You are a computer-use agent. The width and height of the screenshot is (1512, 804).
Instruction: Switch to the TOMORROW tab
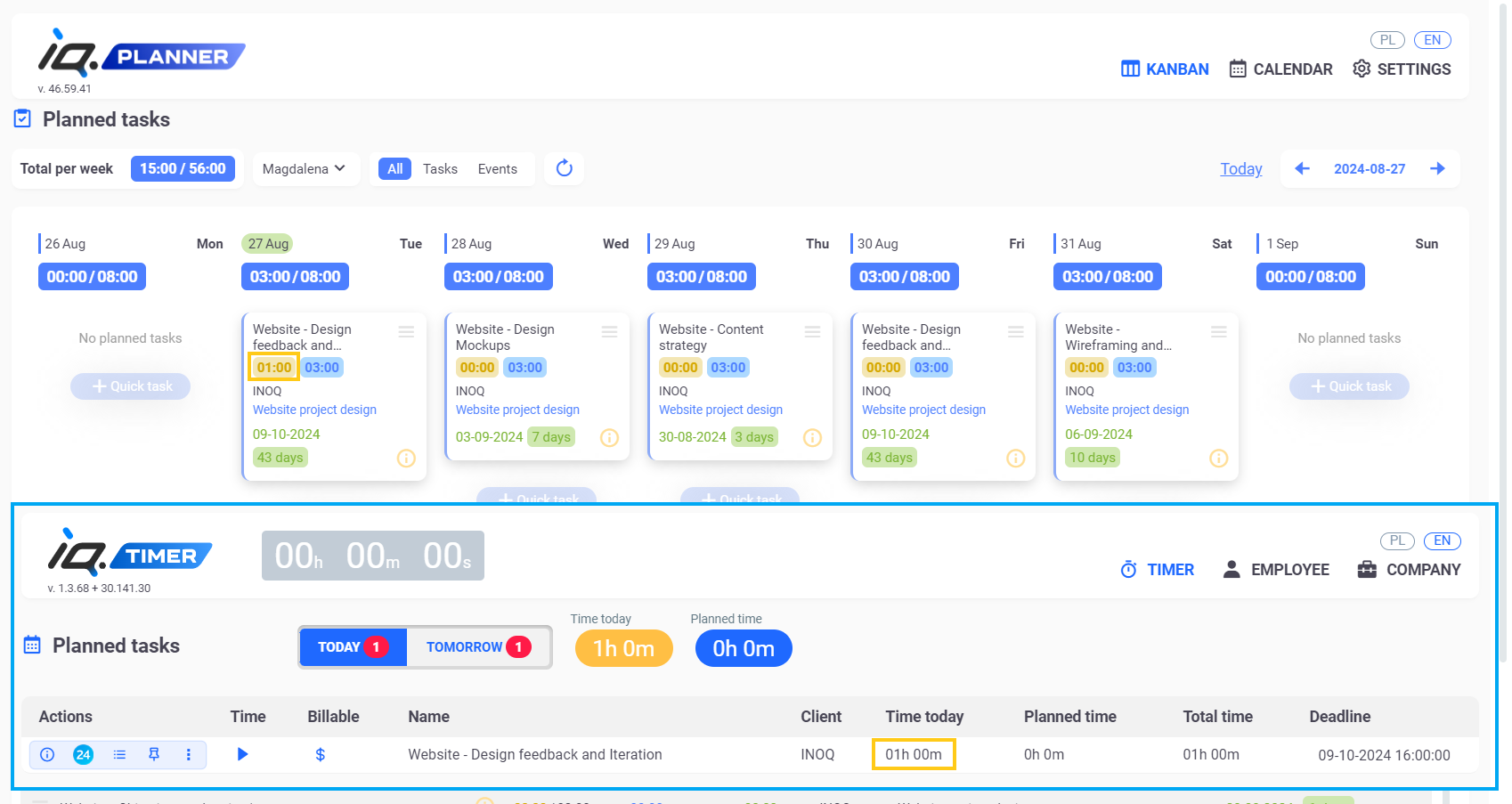(x=478, y=647)
